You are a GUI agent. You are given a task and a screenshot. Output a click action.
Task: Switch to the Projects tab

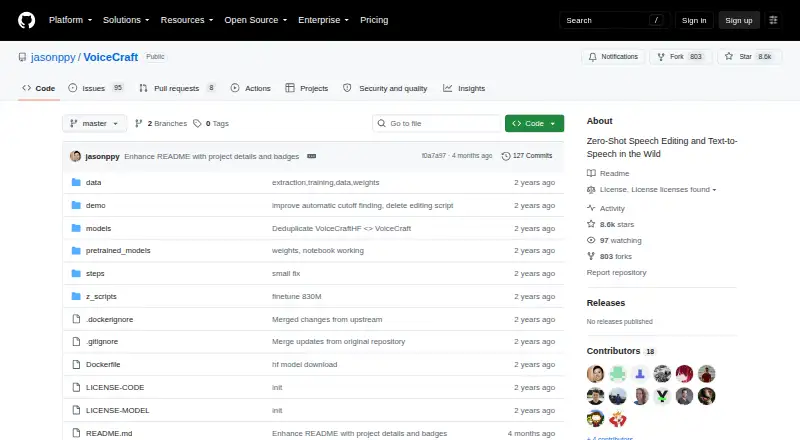click(307, 88)
